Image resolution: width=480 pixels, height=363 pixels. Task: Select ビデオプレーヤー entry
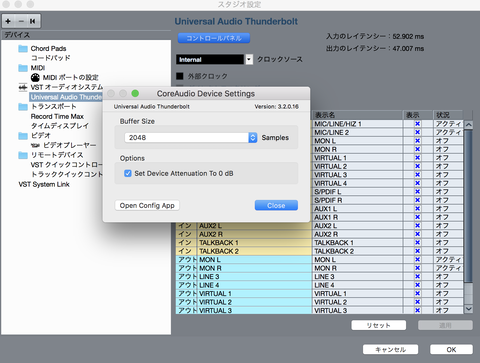click(x=69, y=145)
